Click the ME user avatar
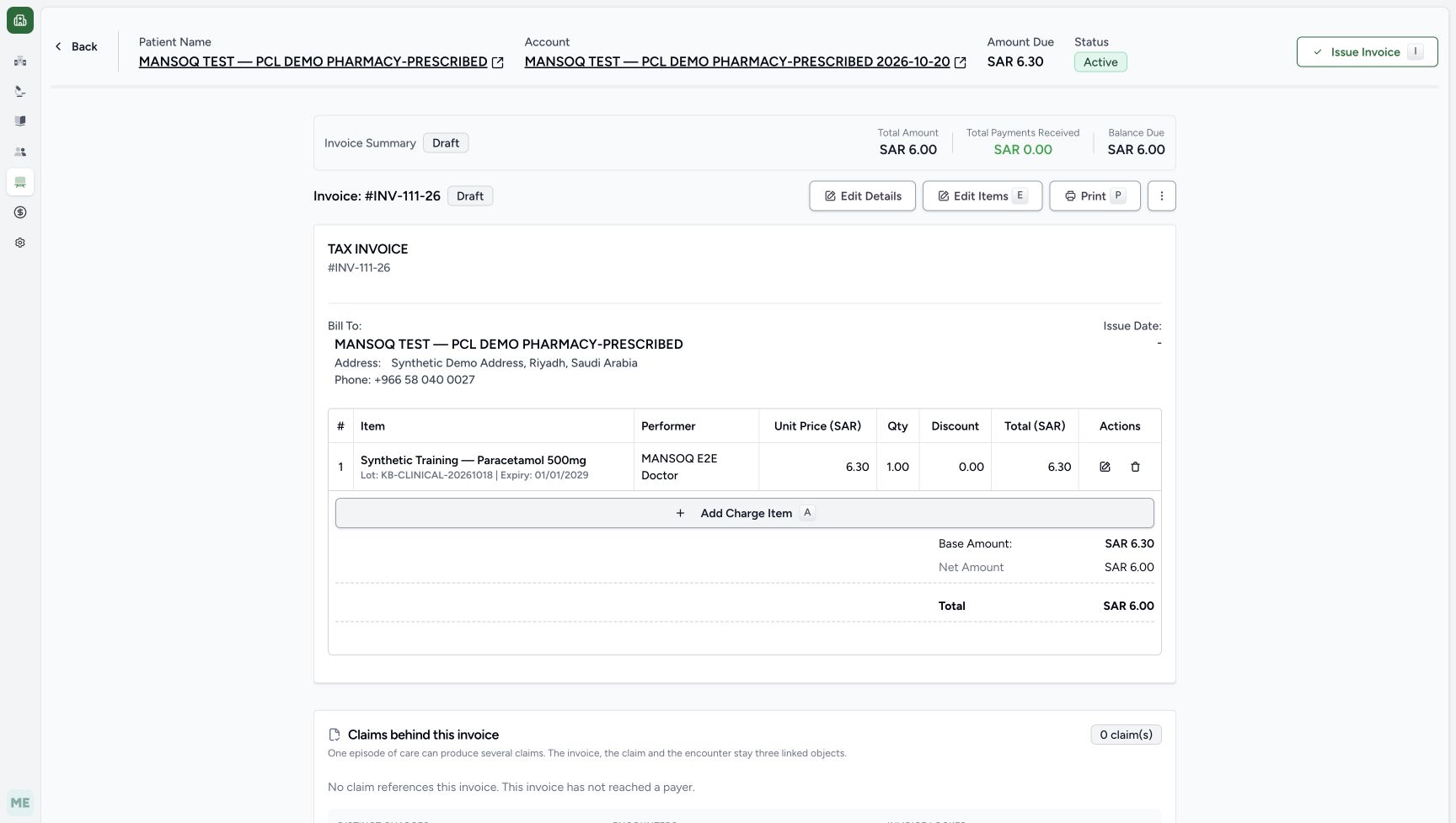The width and height of the screenshot is (1456, 823). coord(20,803)
